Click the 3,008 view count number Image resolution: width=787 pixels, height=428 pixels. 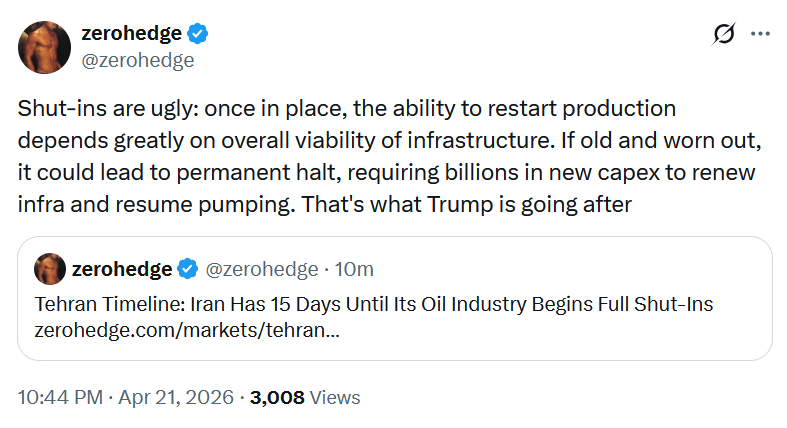(277, 397)
